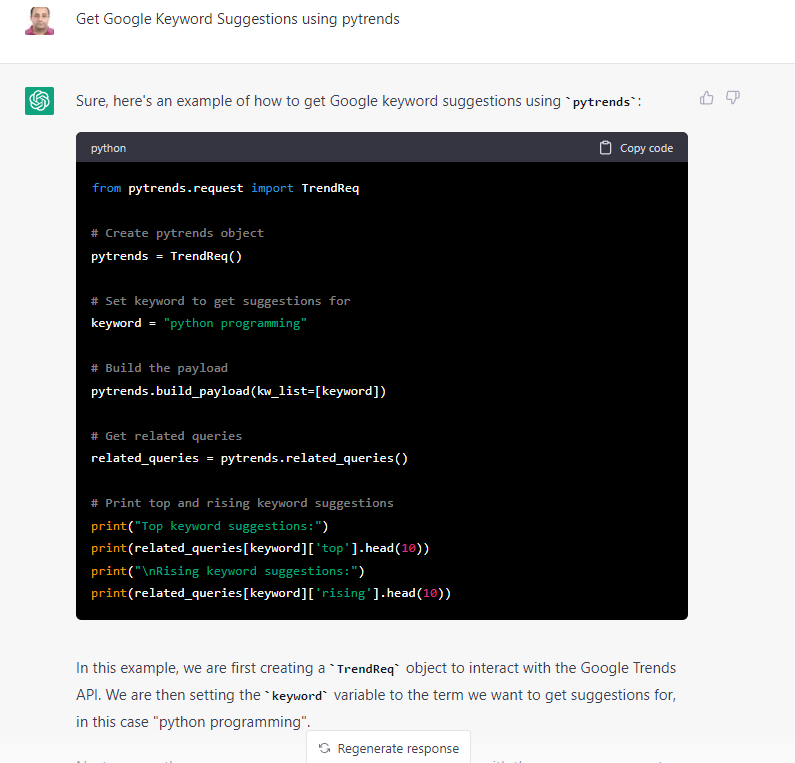This screenshot has height=763, width=795.
Task: Click the "# Get related queries" comment
Action: click(x=166, y=436)
